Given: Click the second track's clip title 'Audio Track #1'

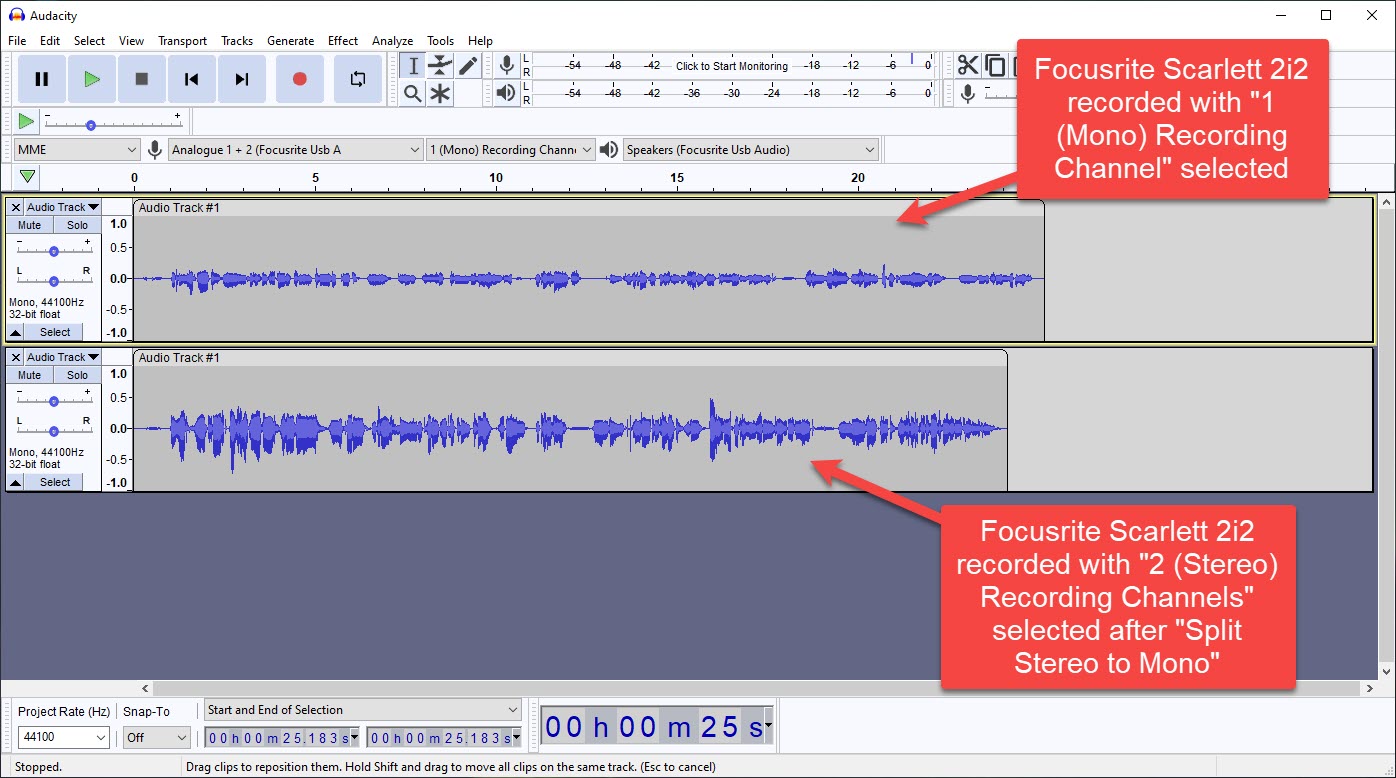Looking at the screenshot, I should (x=179, y=358).
